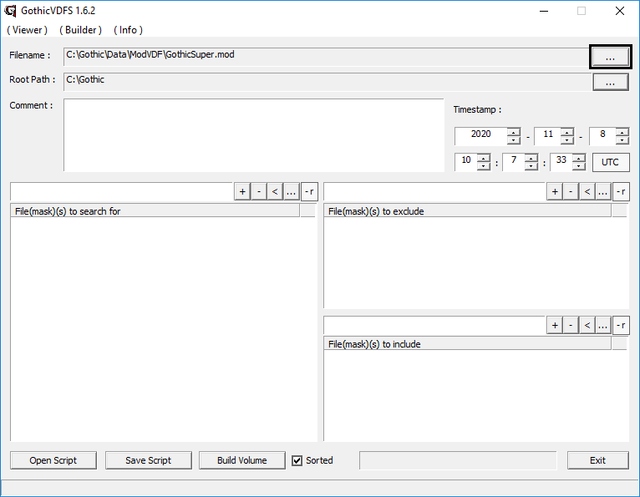Increase the timestamp minute 7
Image resolution: width=640 pixels, height=497 pixels.
[531, 158]
